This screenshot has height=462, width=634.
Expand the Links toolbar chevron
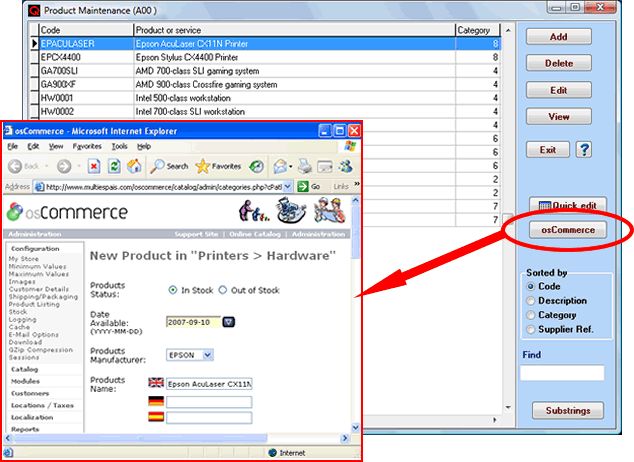357,184
